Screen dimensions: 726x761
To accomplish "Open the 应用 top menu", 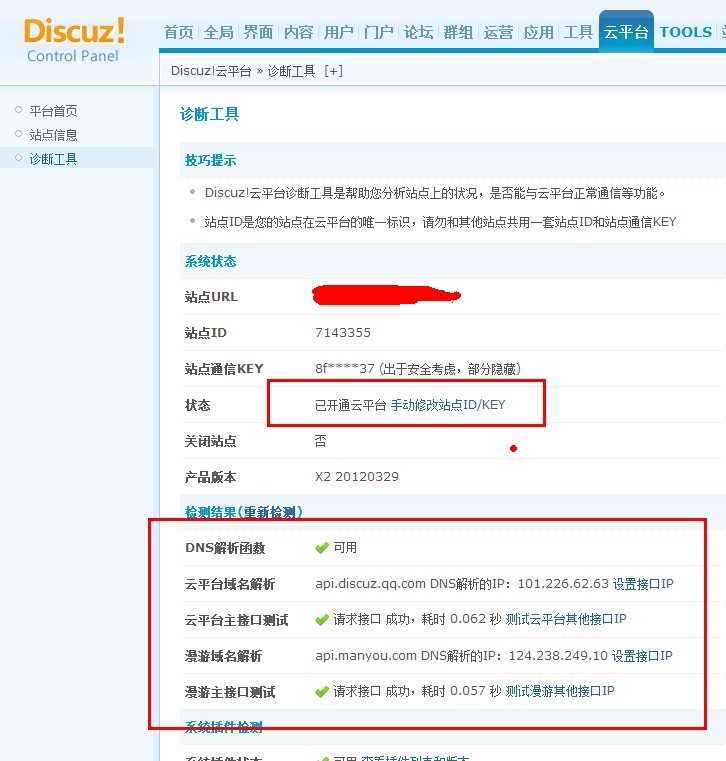I will [x=538, y=32].
